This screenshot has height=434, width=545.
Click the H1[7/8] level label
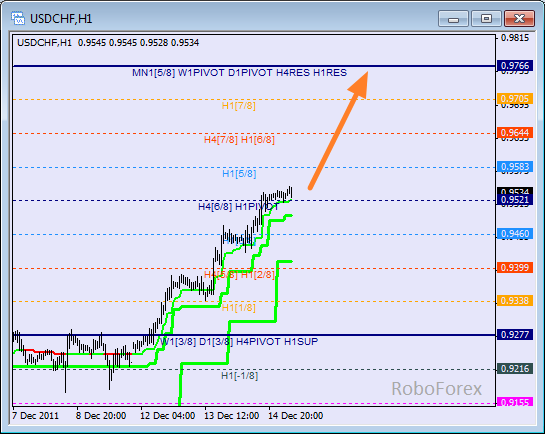(x=238, y=106)
